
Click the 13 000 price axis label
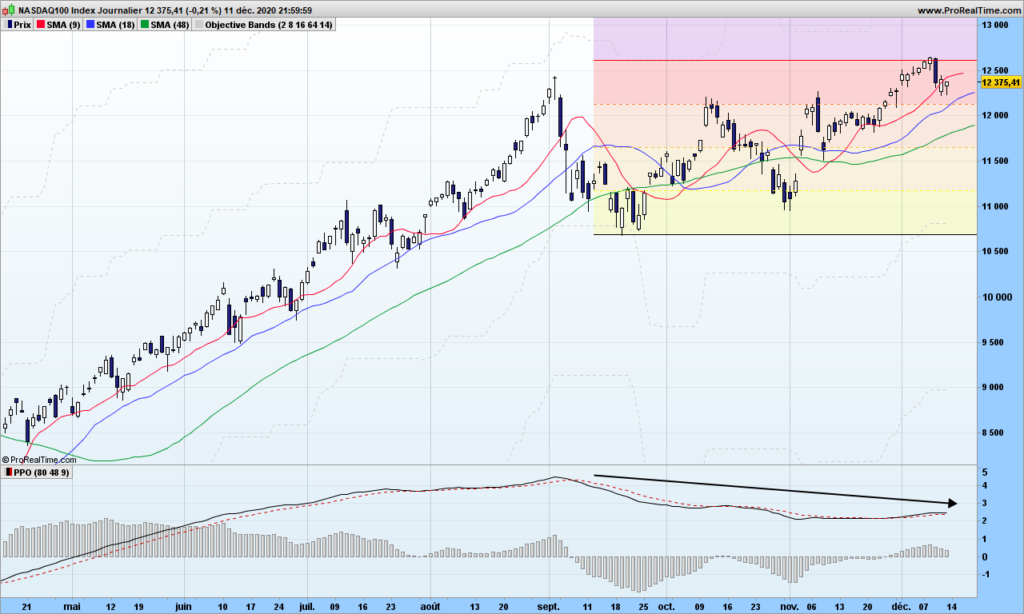coord(995,25)
